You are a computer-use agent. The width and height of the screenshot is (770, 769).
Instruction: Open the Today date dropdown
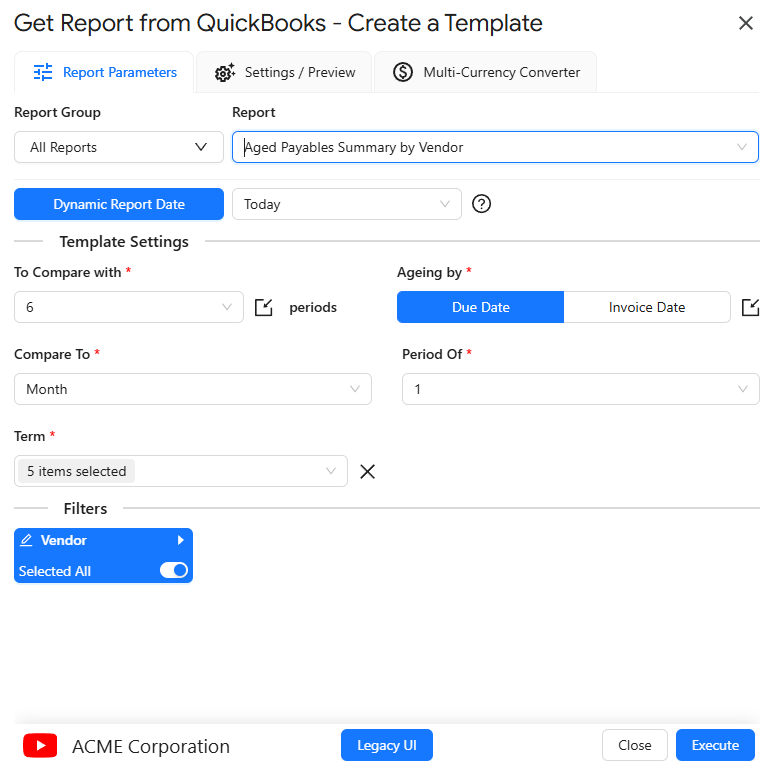coord(347,204)
